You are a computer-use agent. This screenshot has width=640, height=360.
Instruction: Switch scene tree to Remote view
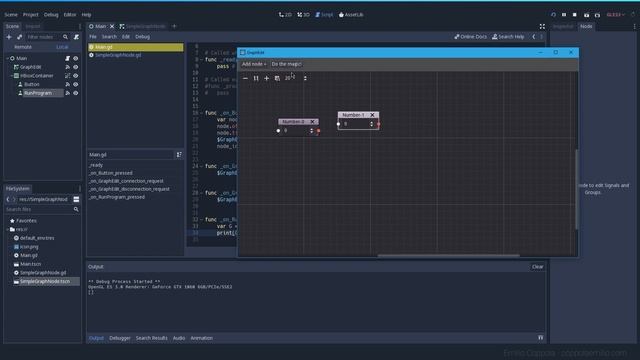[x=23, y=47]
